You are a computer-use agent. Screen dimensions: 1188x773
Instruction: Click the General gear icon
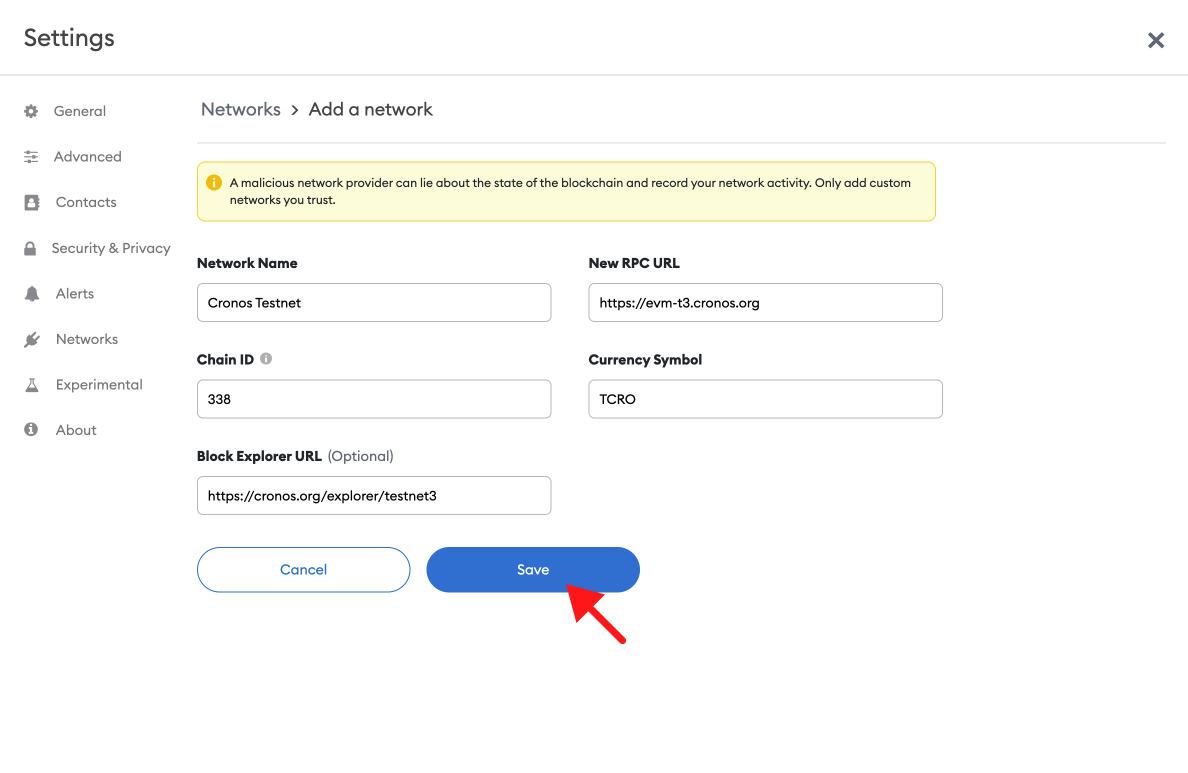click(x=31, y=111)
